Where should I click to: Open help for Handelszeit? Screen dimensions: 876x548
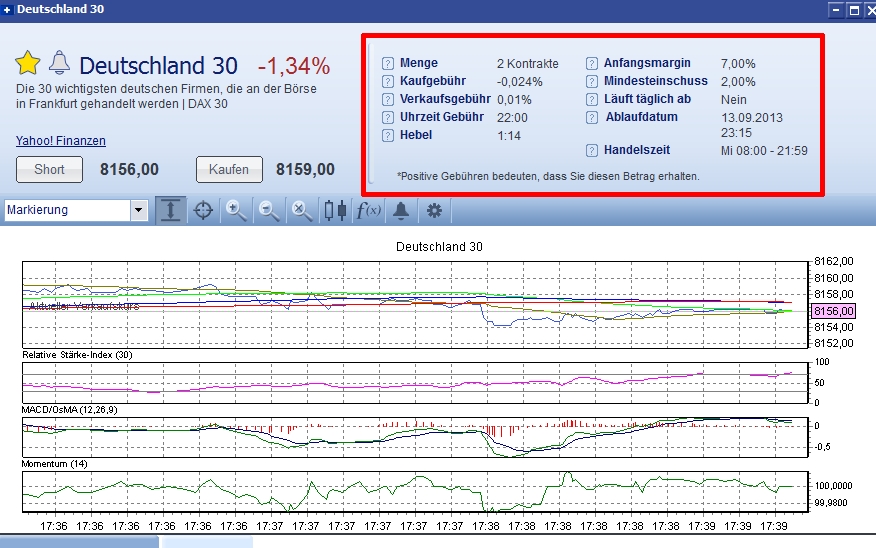tap(592, 150)
